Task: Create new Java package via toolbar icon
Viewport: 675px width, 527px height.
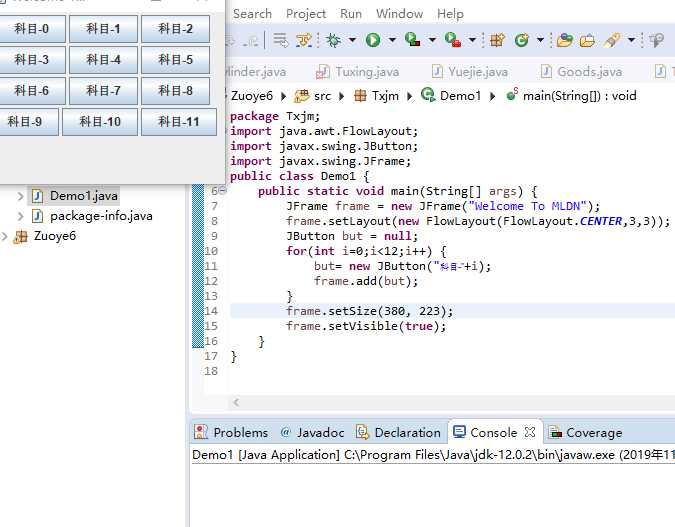Action: tap(497, 40)
